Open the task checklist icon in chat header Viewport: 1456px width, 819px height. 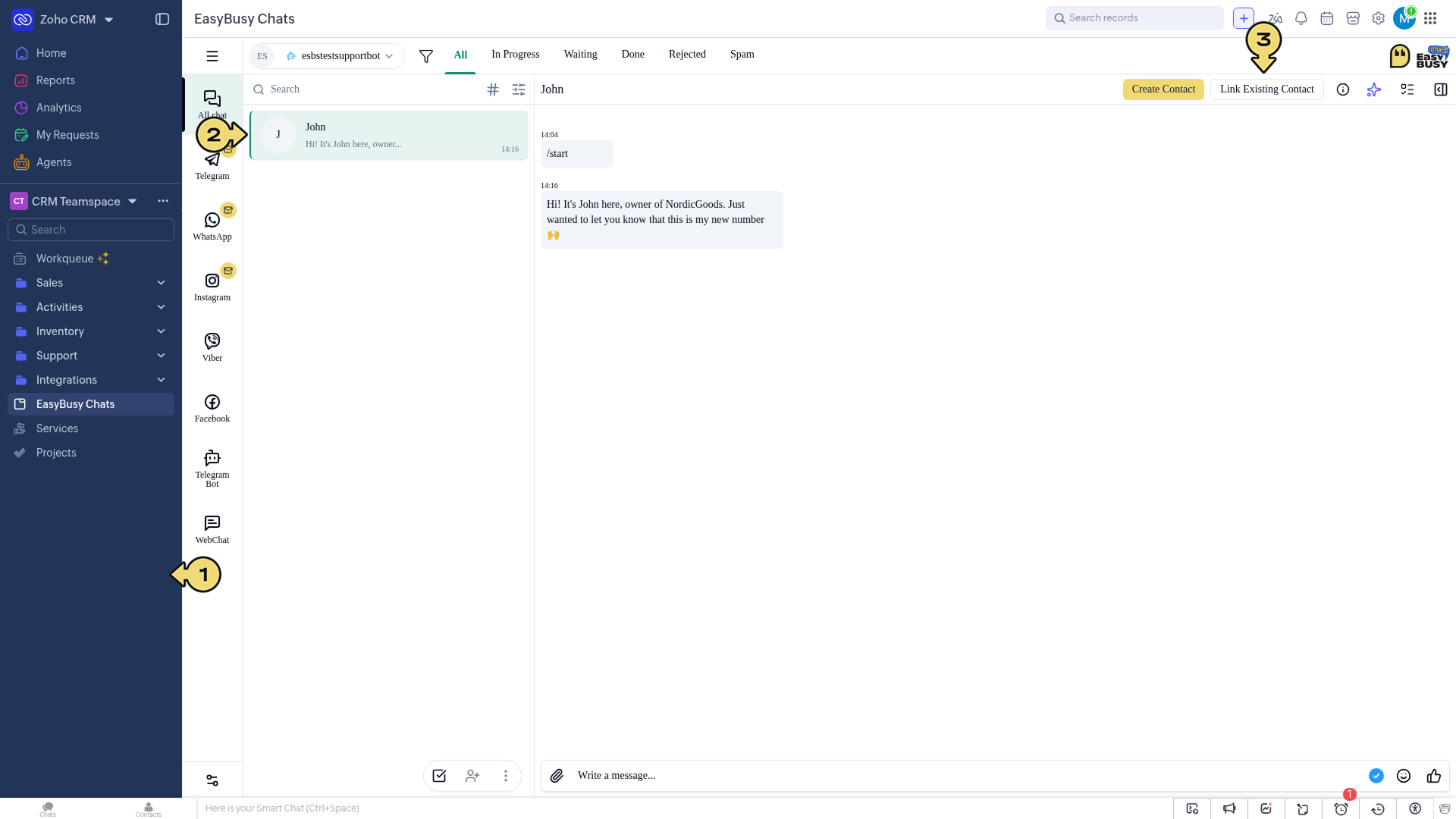pyautogui.click(x=1407, y=89)
